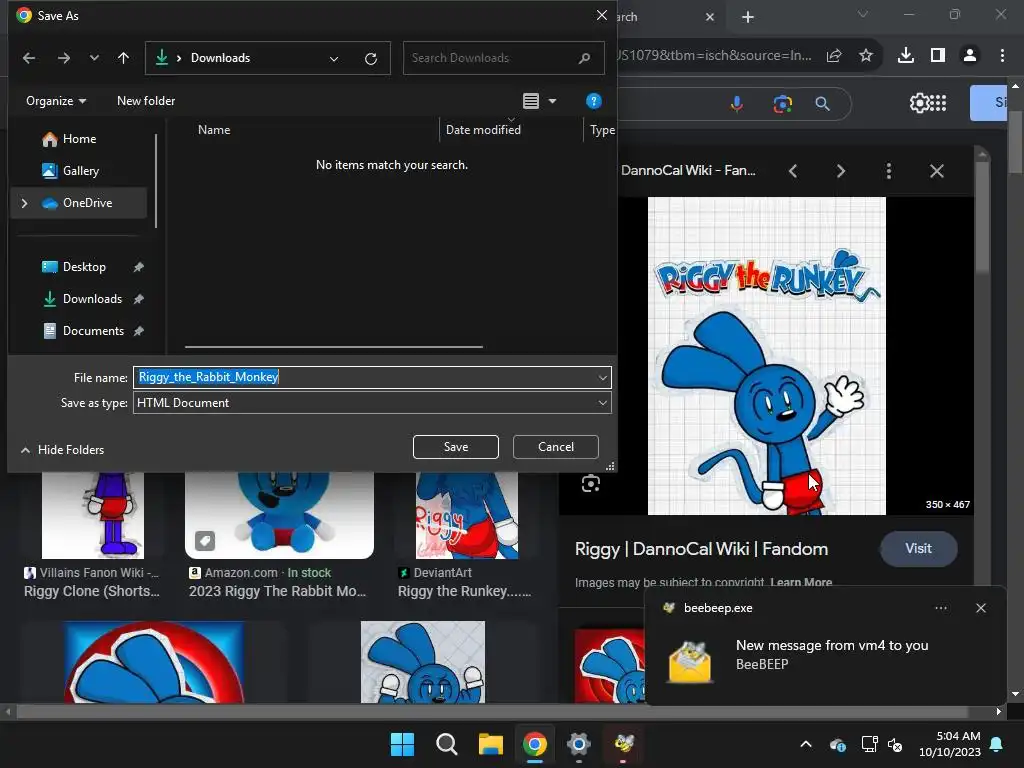This screenshot has width=1024, height=768.
Task: Open image preview more options
Action: [x=888, y=171]
